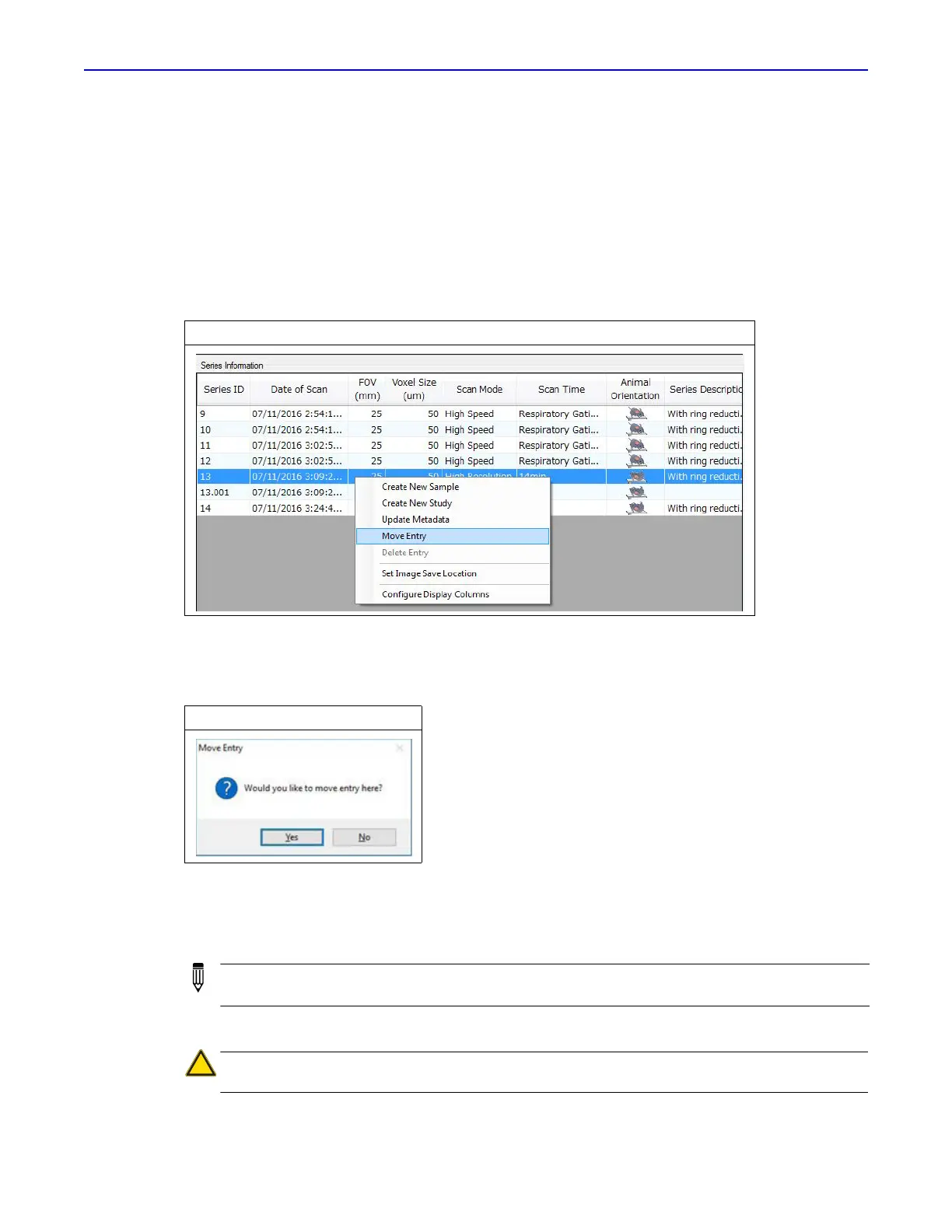Click the Series Description column header
Image resolution: width=952 pixels, height=1232 pixels.
[704, 390]
